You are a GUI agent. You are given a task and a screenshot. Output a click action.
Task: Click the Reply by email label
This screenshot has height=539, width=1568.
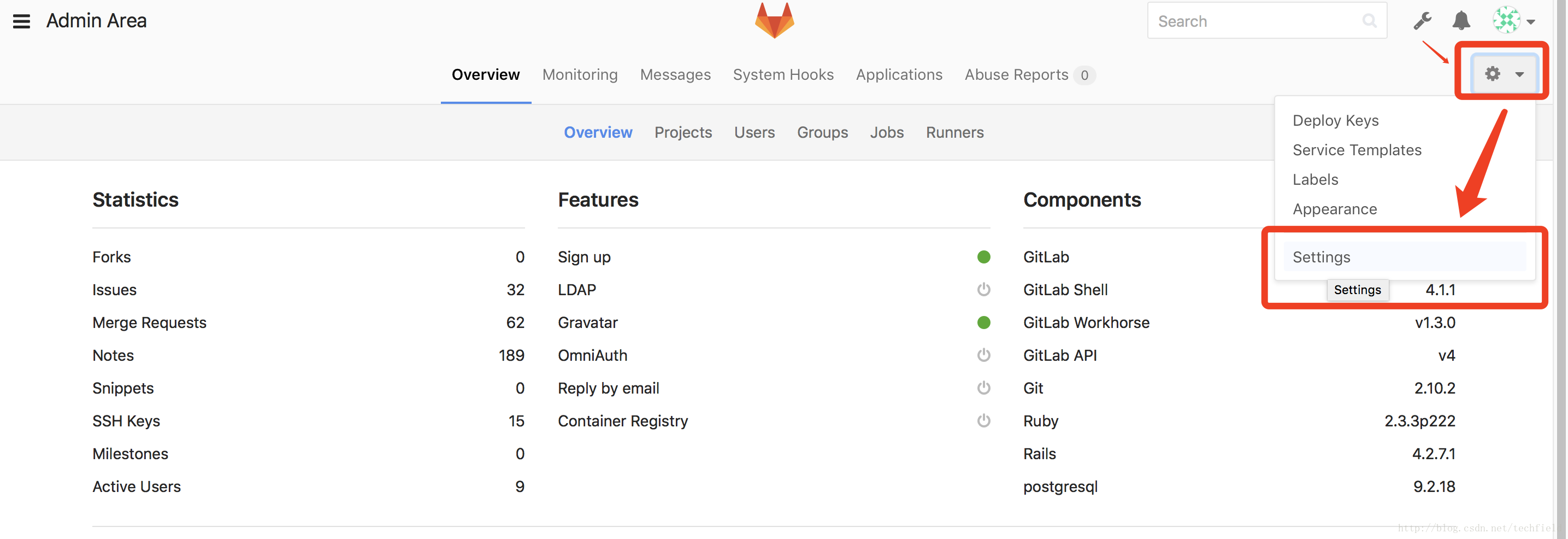tap(608, 389)
